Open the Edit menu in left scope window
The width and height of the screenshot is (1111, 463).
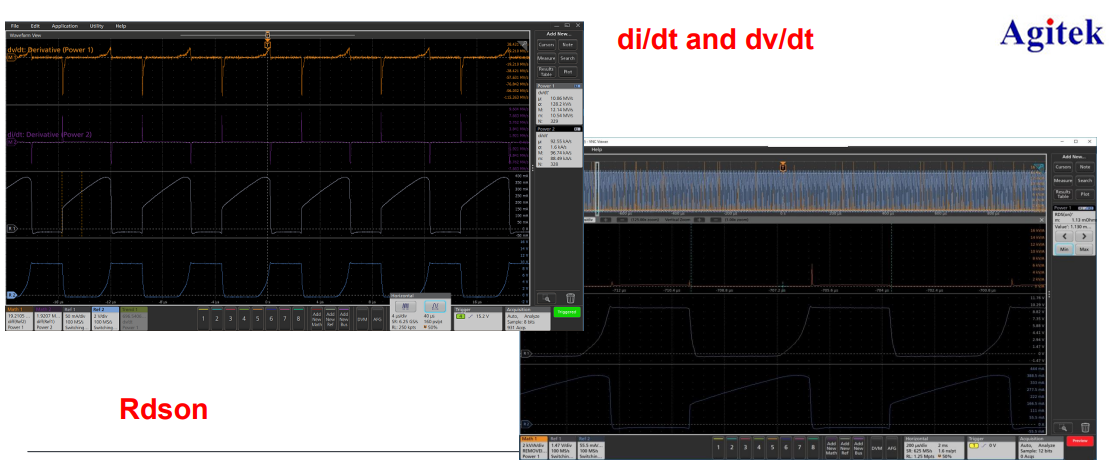pos(35,26)
